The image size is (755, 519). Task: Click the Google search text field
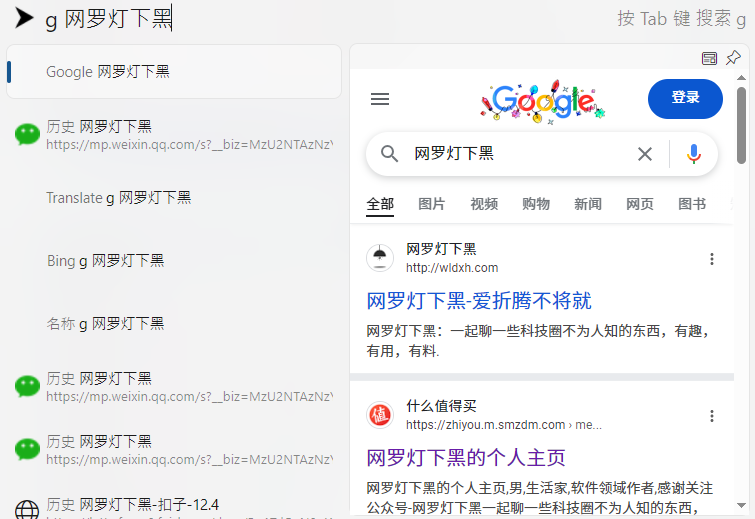click(x=520, y=154)
